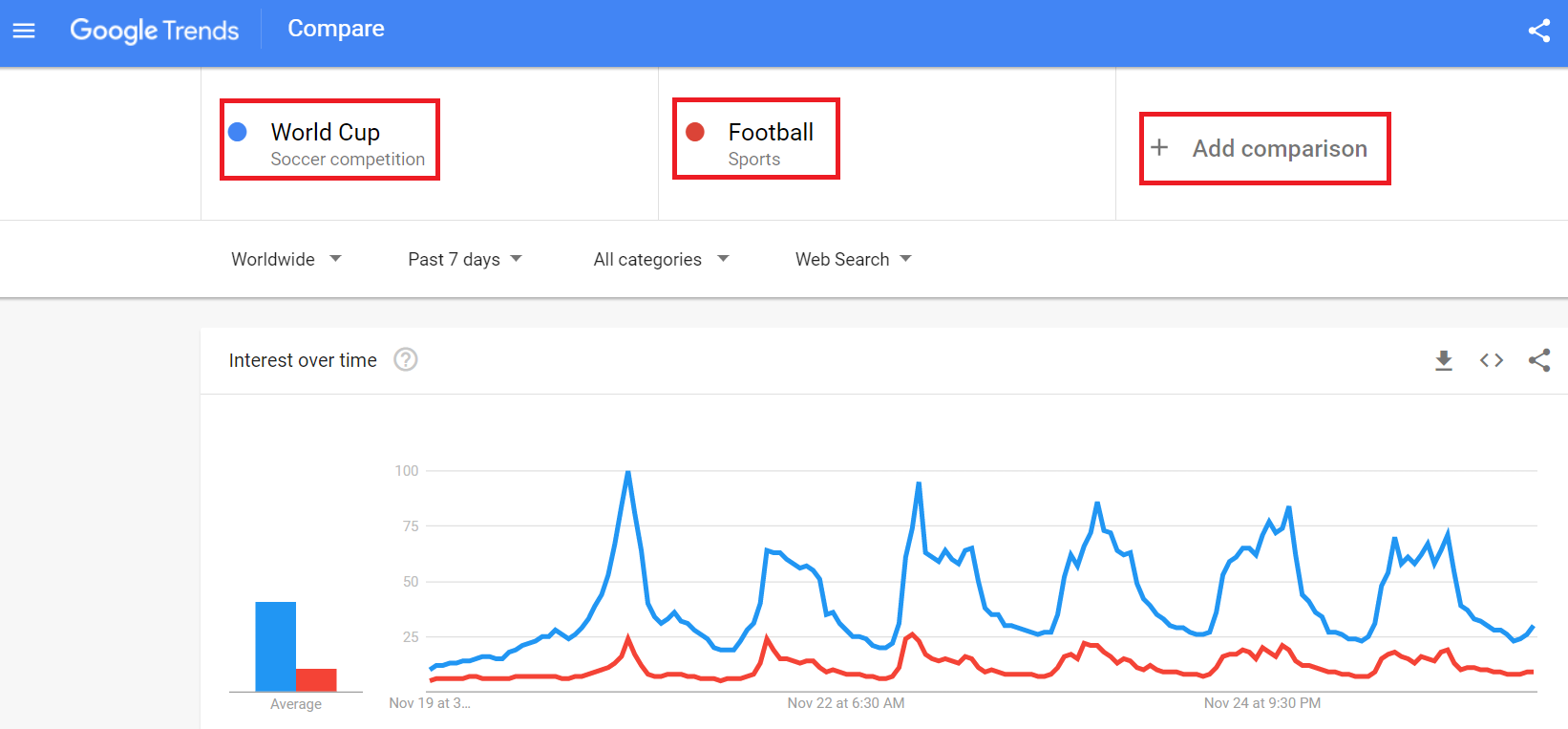Screen dimensions: 1568x729
Task: Click the Add comparison button
Action: click(1264, 148)
